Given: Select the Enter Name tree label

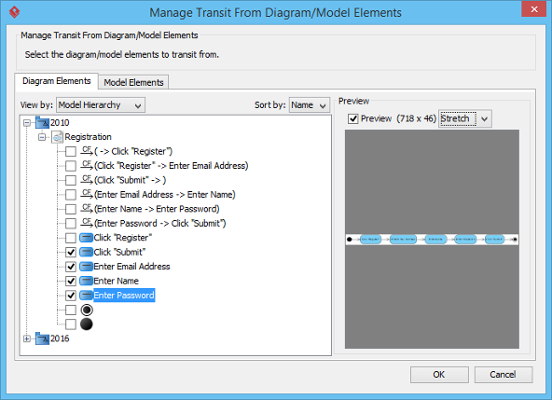Looking at the screenshot, I should coord(116,281).
